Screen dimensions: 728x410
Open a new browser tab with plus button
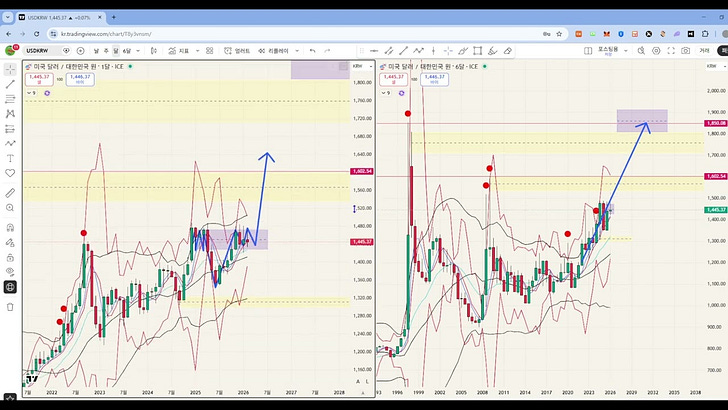(x=114, y=17)
